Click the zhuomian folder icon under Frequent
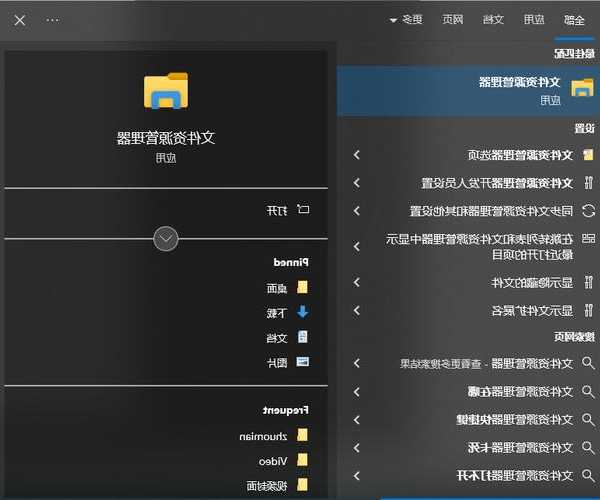600x500 pixels. [x=302, y=435]
